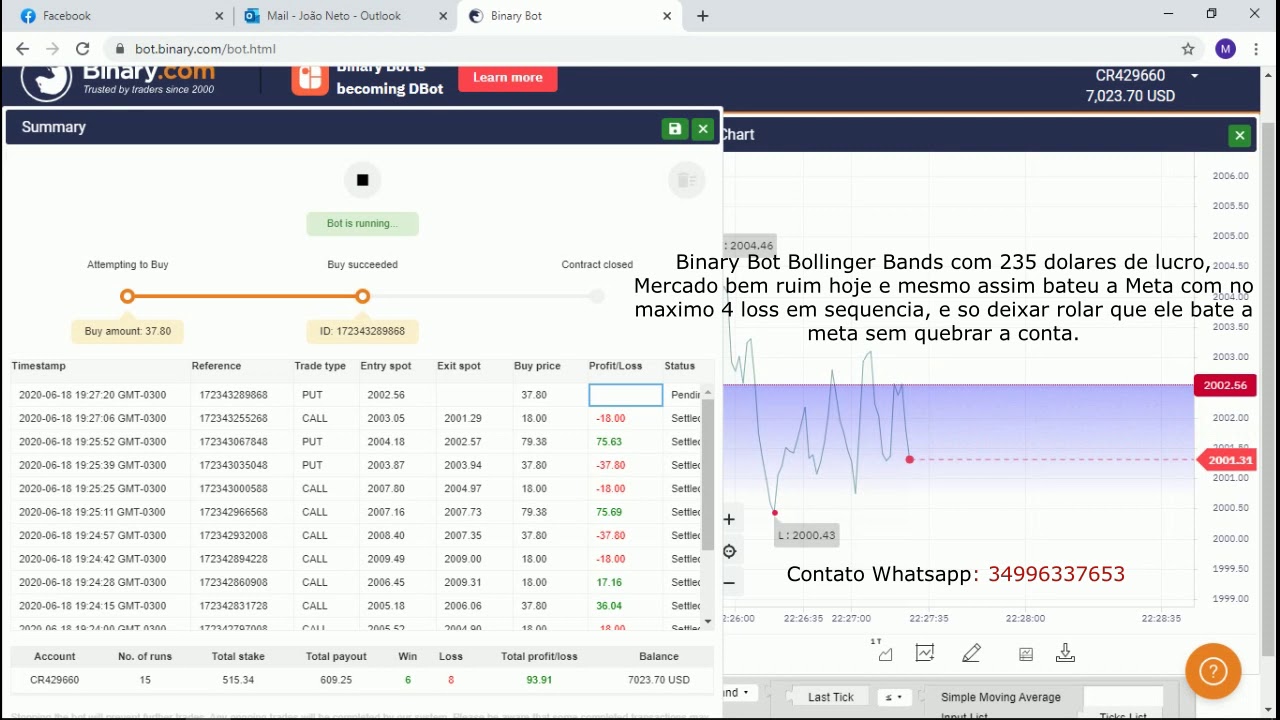
Task: Click the Buy price column header
Action: pos(537,366)
